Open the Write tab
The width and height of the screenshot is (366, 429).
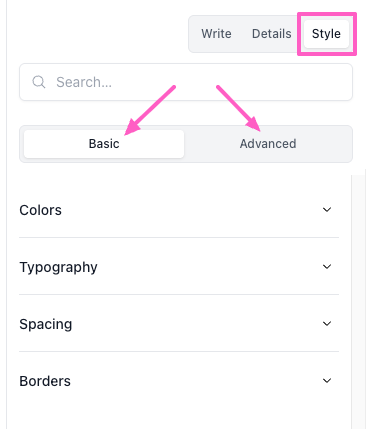216,34
